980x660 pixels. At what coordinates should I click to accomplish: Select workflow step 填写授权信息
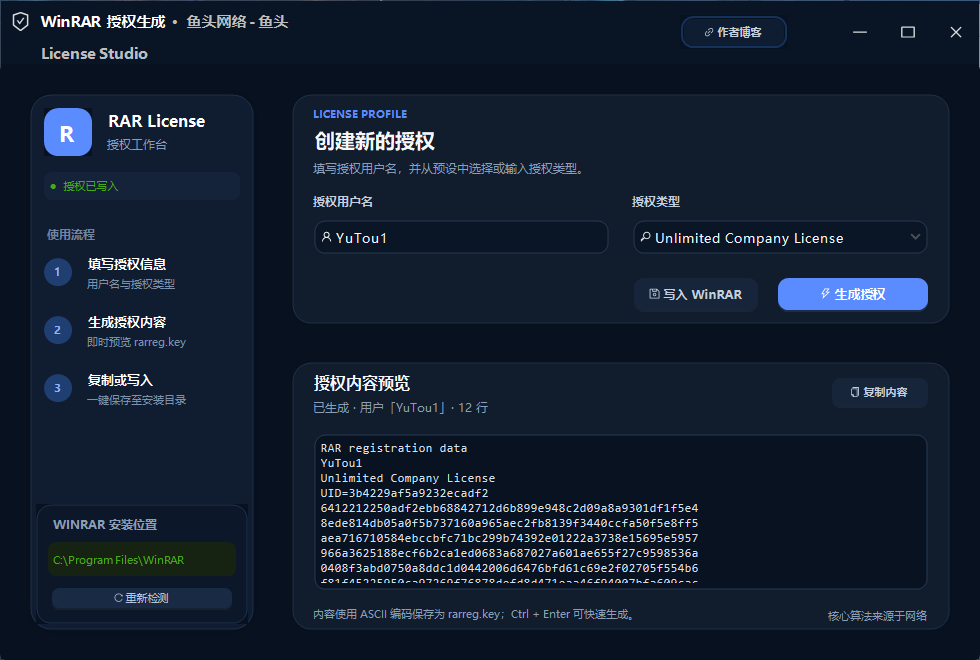tap(127, 264)
